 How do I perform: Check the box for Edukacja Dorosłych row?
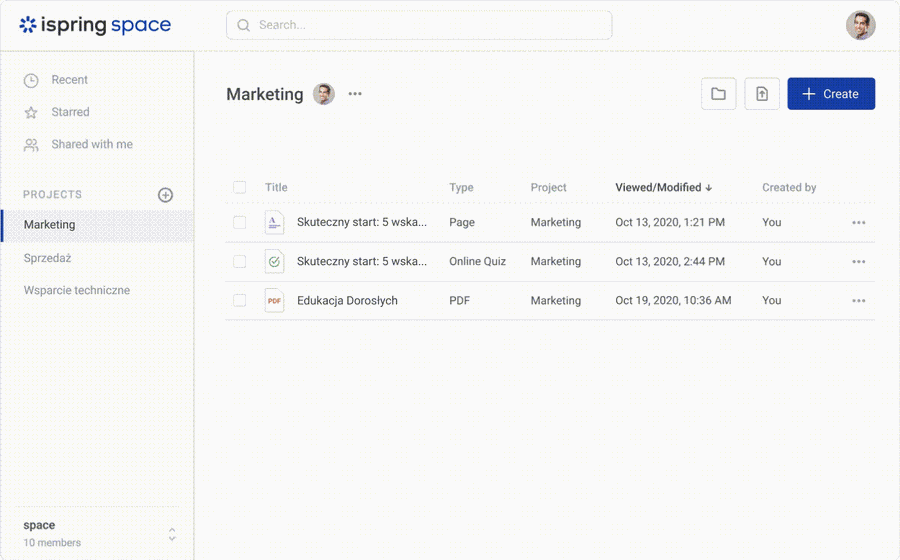coord(240,301)
